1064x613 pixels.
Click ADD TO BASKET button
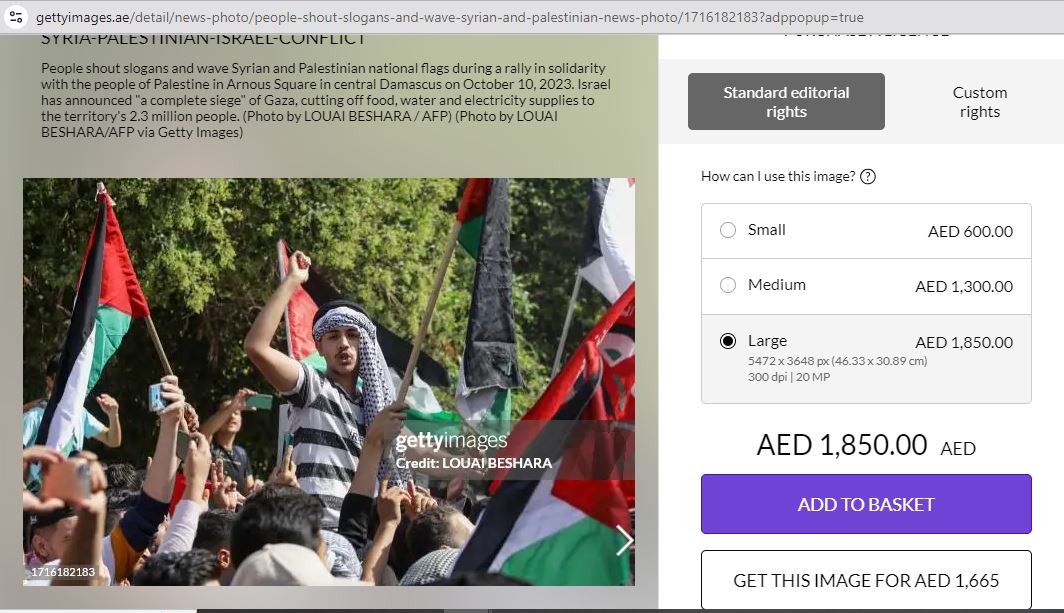tap(866, 504)
